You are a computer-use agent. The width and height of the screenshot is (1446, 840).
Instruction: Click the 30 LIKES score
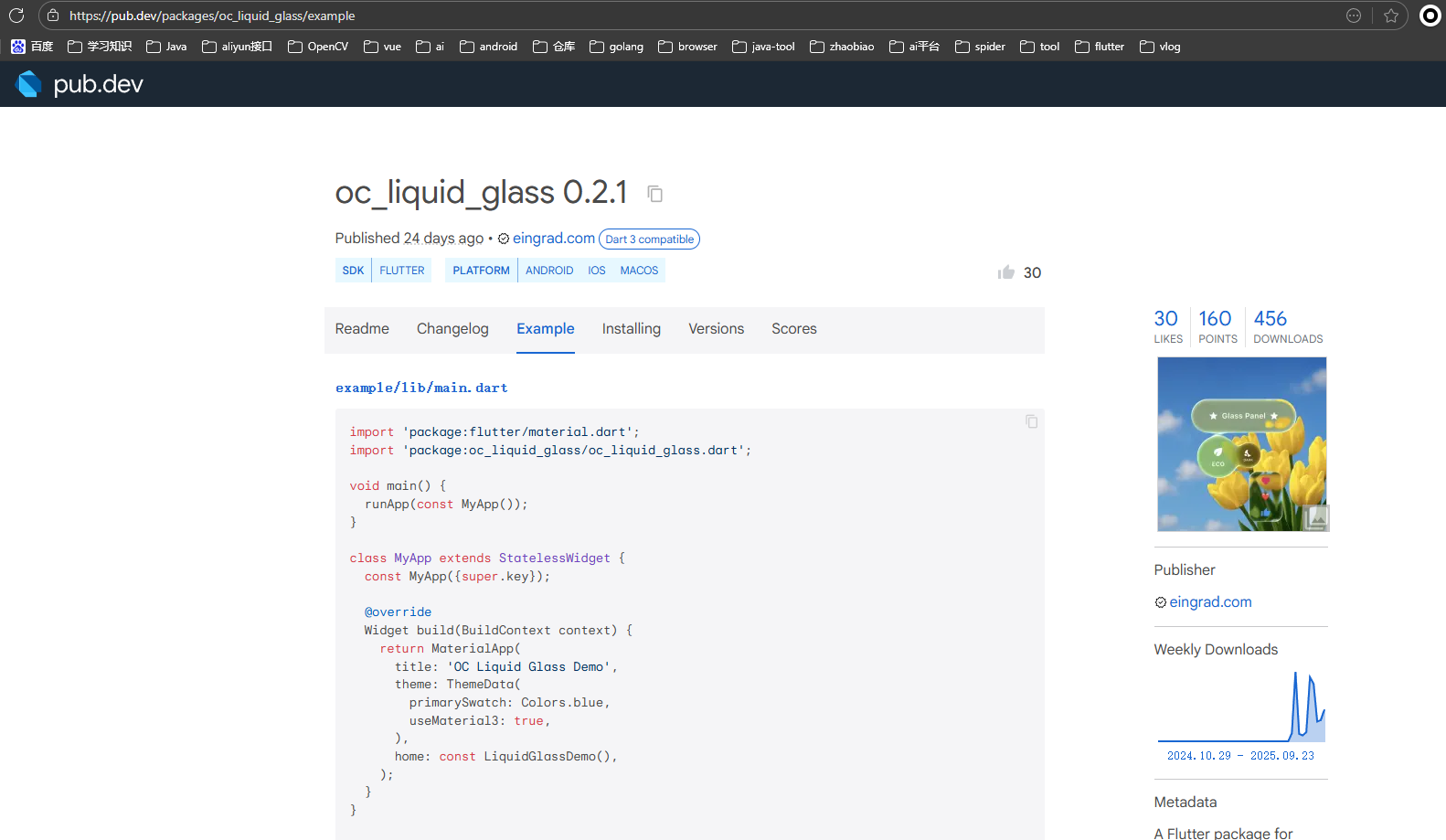pyautogui.click(x=1167, y=326)
